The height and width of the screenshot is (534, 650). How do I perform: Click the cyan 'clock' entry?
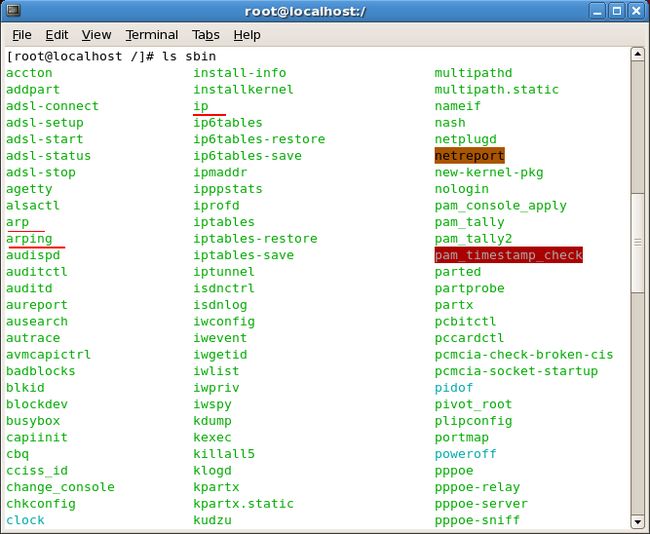(25, 520)
